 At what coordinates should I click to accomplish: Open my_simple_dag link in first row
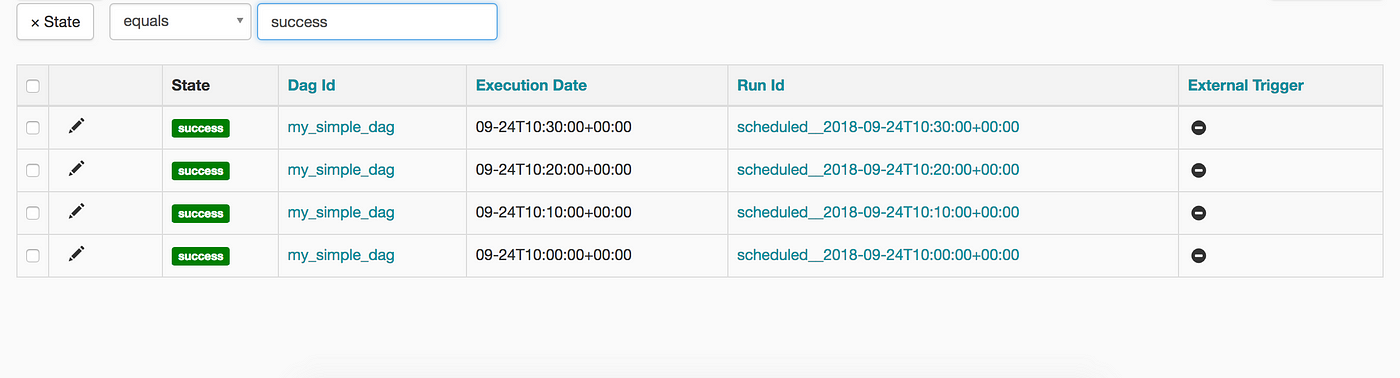341,127
